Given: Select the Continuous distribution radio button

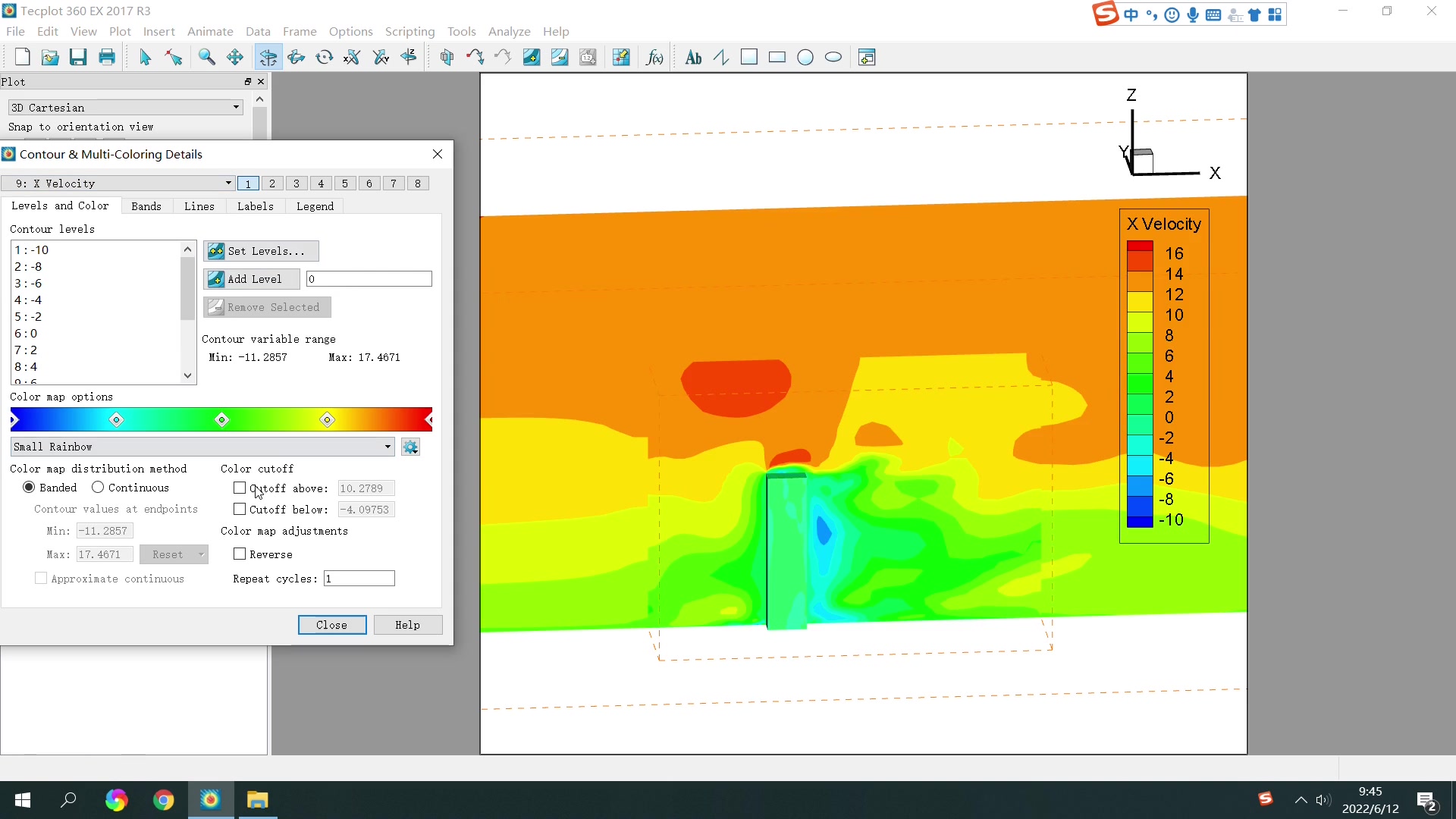Looking at the screenshot, I should click(x=98, y=487).
